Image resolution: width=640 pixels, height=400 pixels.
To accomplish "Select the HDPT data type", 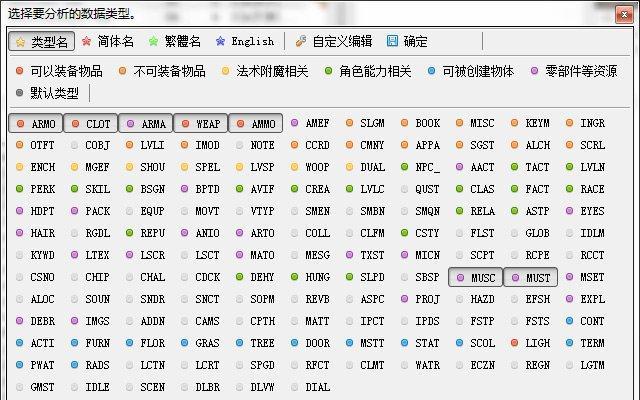I will (x=36, y=211).
